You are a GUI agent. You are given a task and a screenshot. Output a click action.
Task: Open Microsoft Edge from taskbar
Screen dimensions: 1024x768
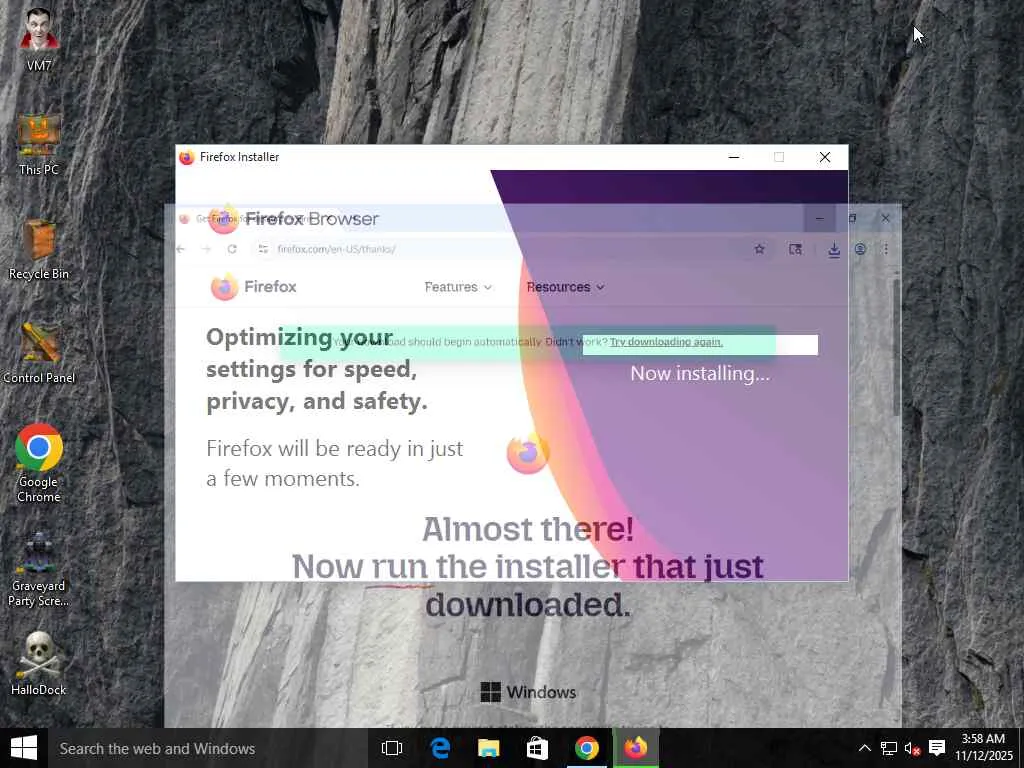(x=441, y=748)
